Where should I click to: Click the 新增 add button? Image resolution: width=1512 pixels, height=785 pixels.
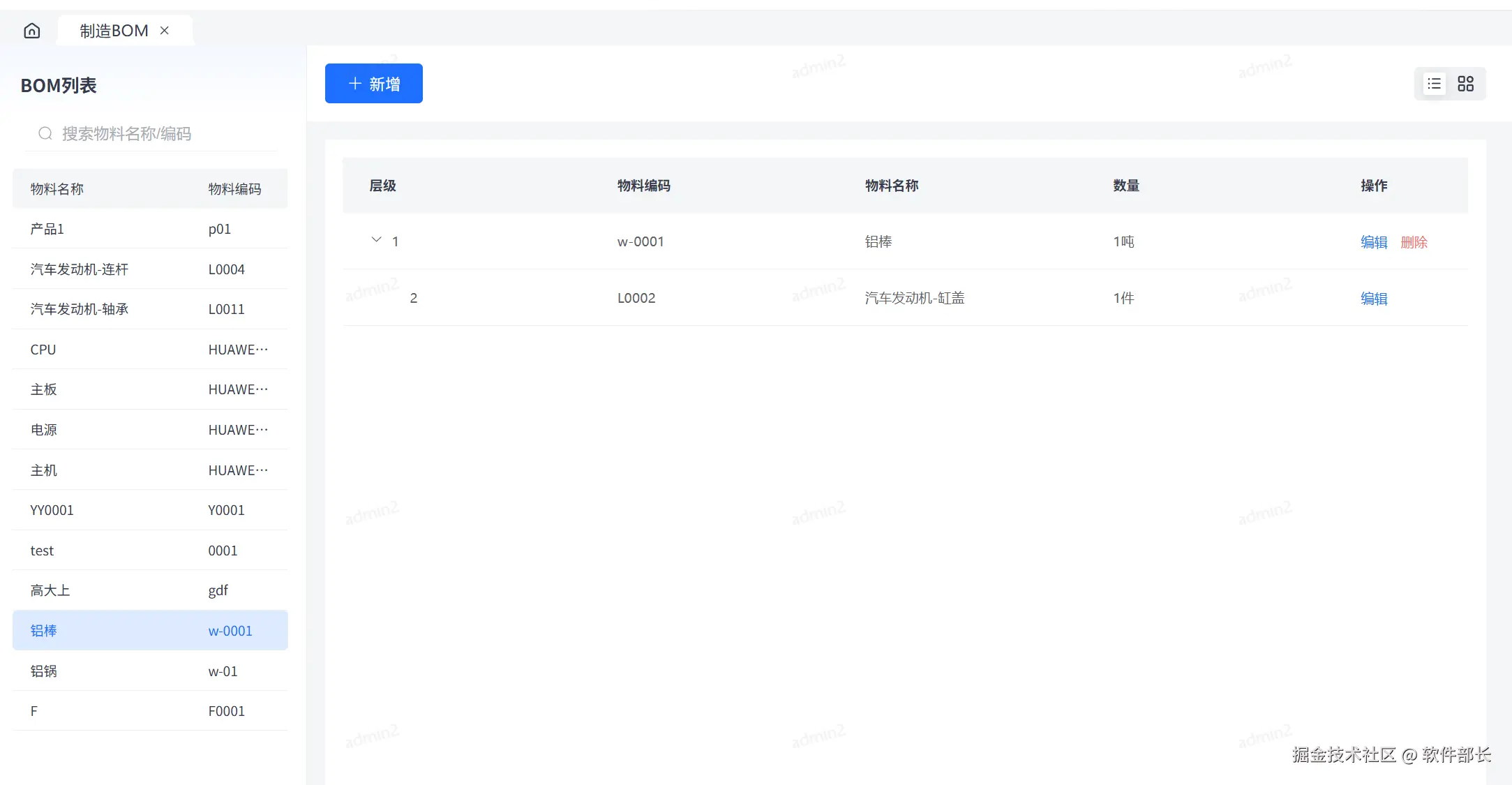coord(374,84)
